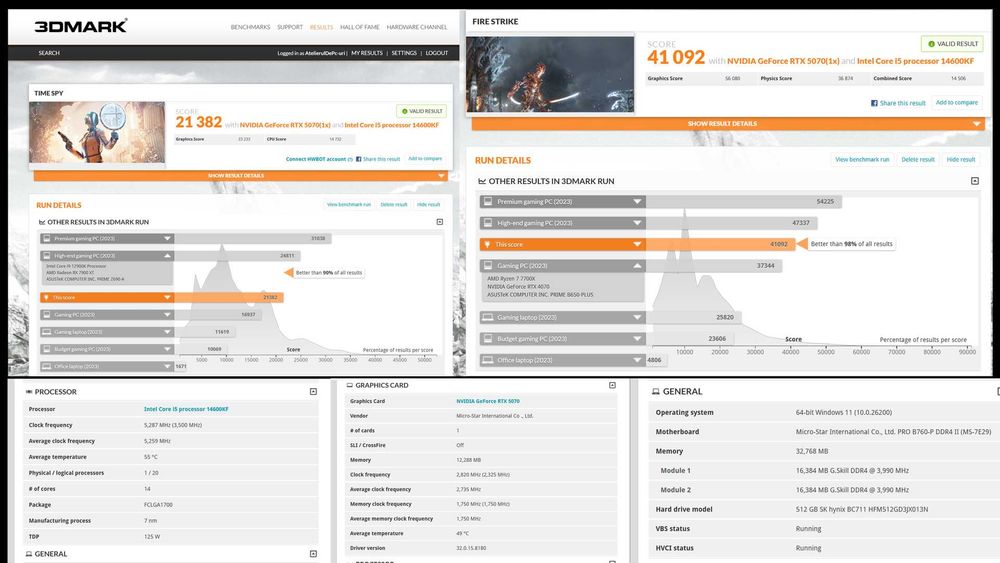1000x563 pixels.
Task: Open the Benchmarks menu
Action: (x=250, y=27)
